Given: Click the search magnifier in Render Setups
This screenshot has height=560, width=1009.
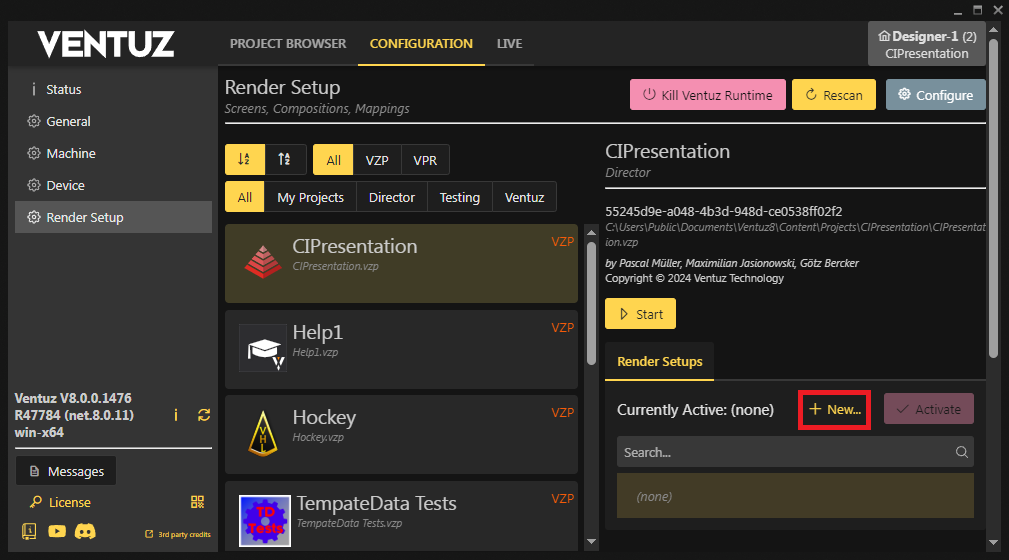Looking at the screenshot, I should pyautogui.click(x=961, y=452).
